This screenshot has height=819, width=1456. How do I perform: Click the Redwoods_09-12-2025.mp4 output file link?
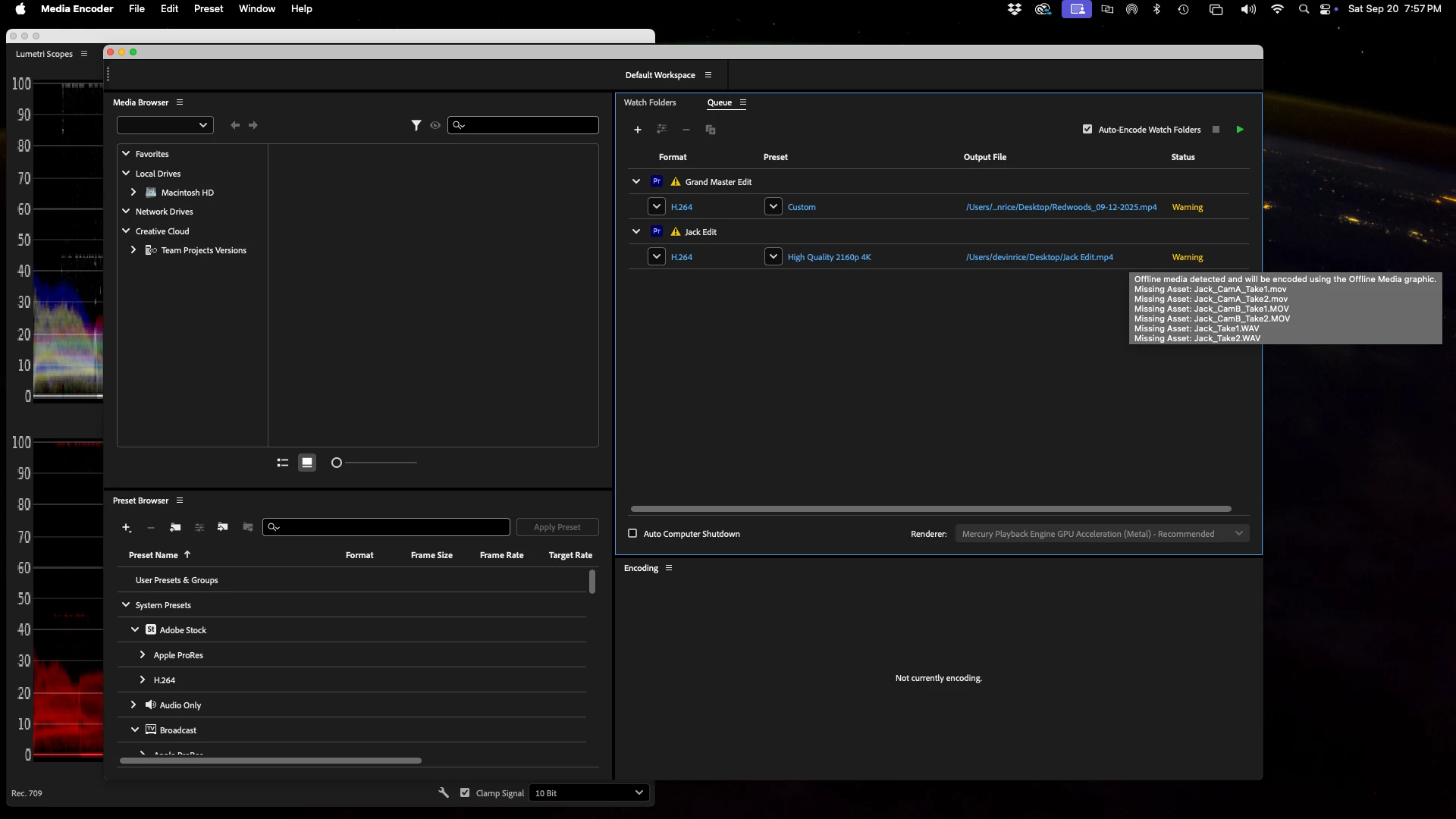tap(1061, 207)
